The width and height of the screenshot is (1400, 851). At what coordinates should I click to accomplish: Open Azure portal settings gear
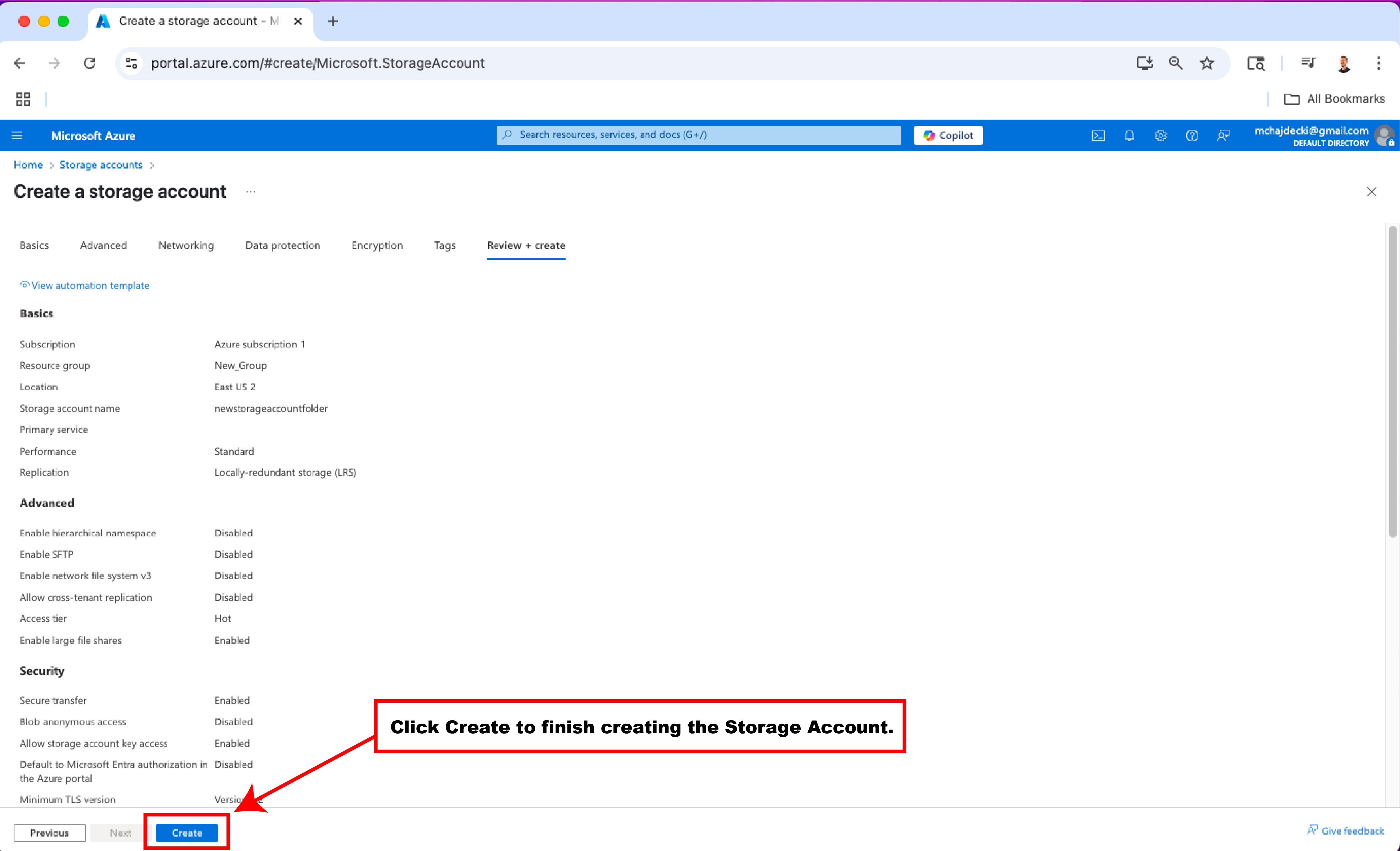pos(1161,136)
